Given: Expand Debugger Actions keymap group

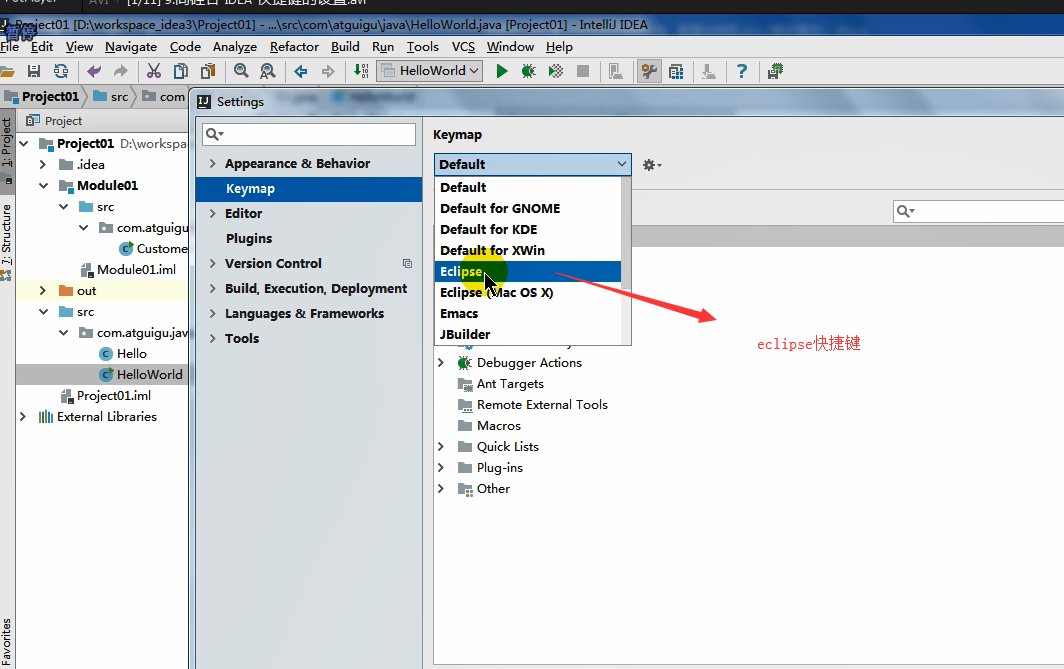Looking at the screenshot, I should pyautogui.click(x=441, y=363).
